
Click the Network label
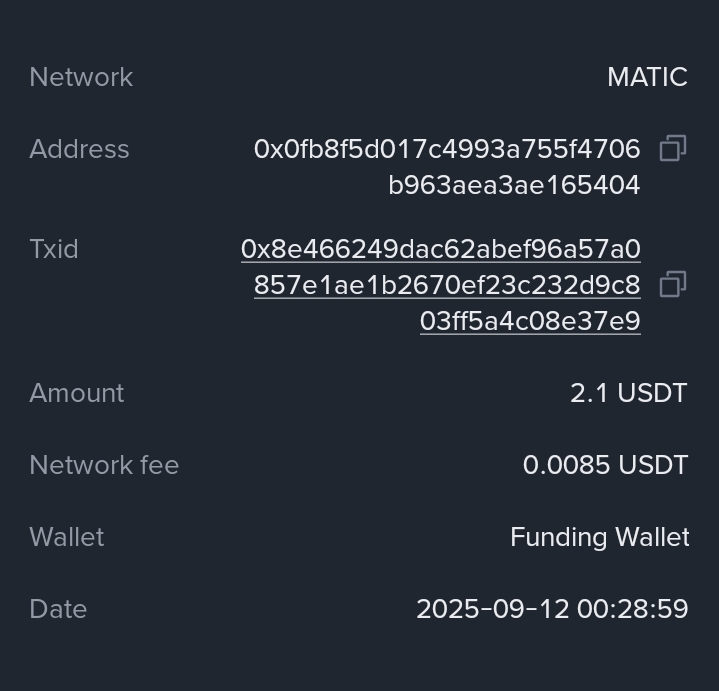point(81,77)
